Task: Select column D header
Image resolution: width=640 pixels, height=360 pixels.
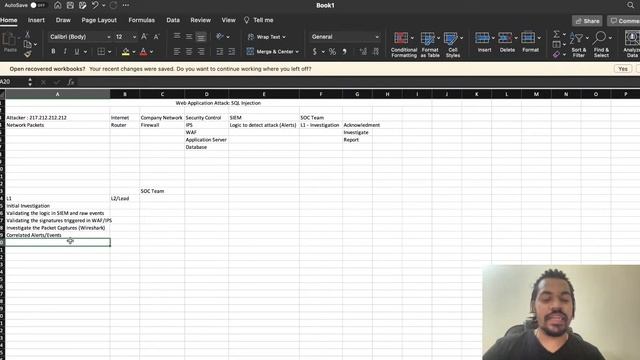Action: [x=207, y=94]
